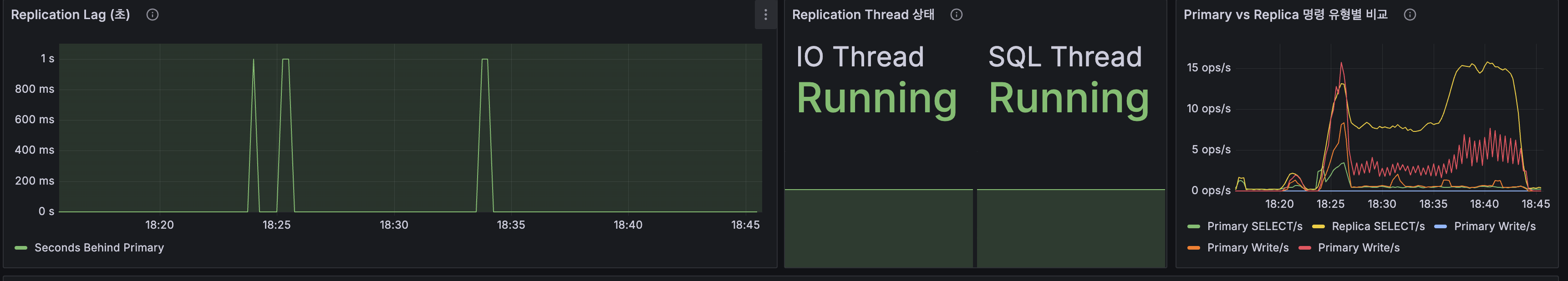
Task: Click info icon beside Primary vs Replica title
Action: [x=1410, y=15]
